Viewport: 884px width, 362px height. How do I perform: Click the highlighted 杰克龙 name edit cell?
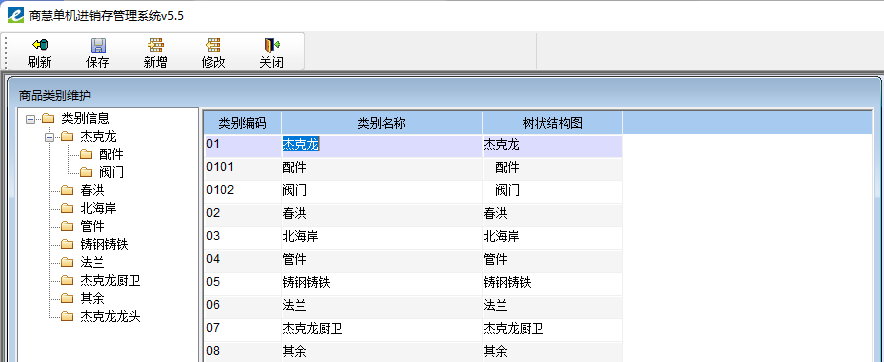[x=382, y=145]
